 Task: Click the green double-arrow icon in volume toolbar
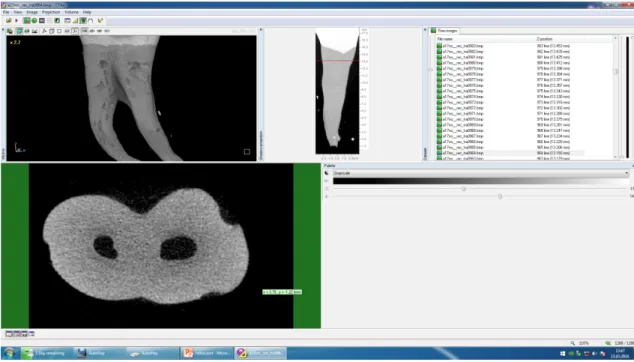coord(27,31)
